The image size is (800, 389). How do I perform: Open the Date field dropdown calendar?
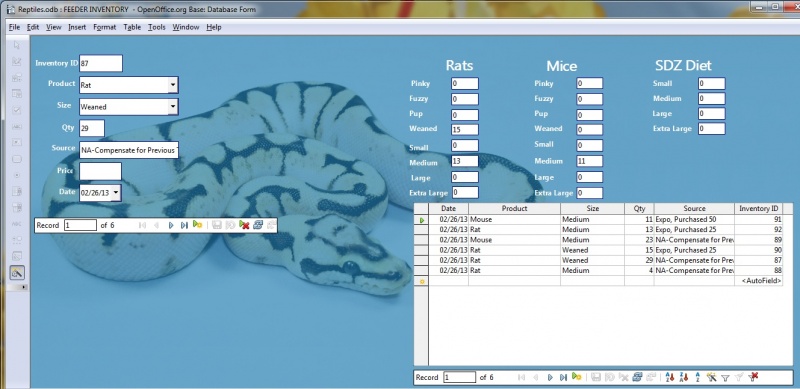(116, 193)
